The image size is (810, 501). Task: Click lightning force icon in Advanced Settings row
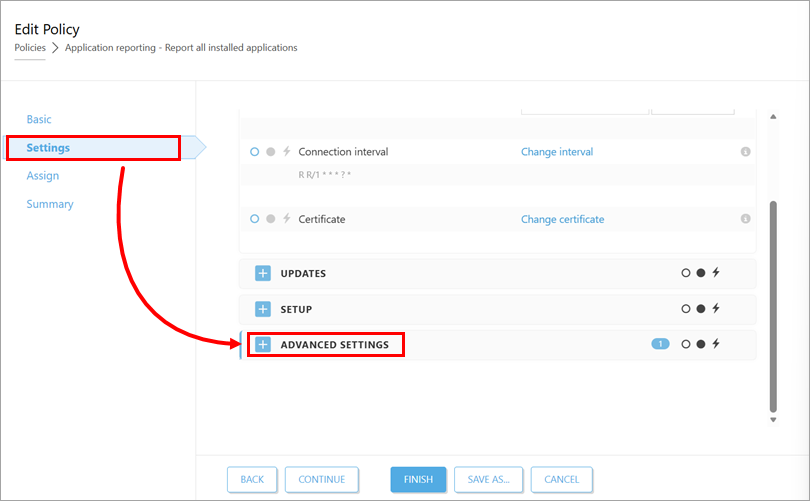click(x=715, y=344)
